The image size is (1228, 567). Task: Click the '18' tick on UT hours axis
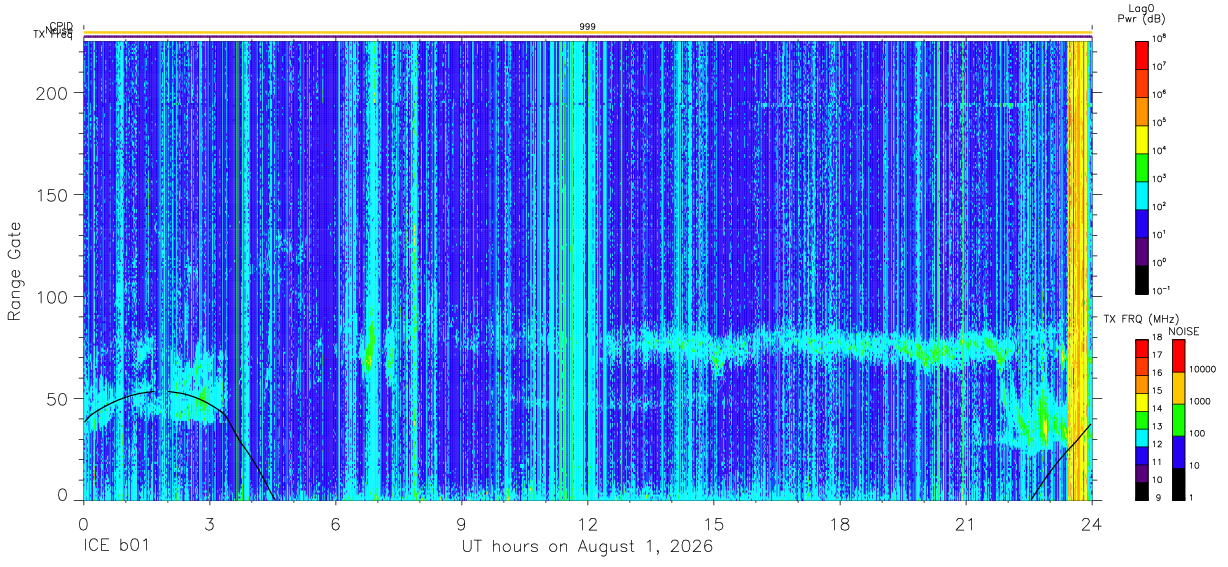tap(839, 524)
